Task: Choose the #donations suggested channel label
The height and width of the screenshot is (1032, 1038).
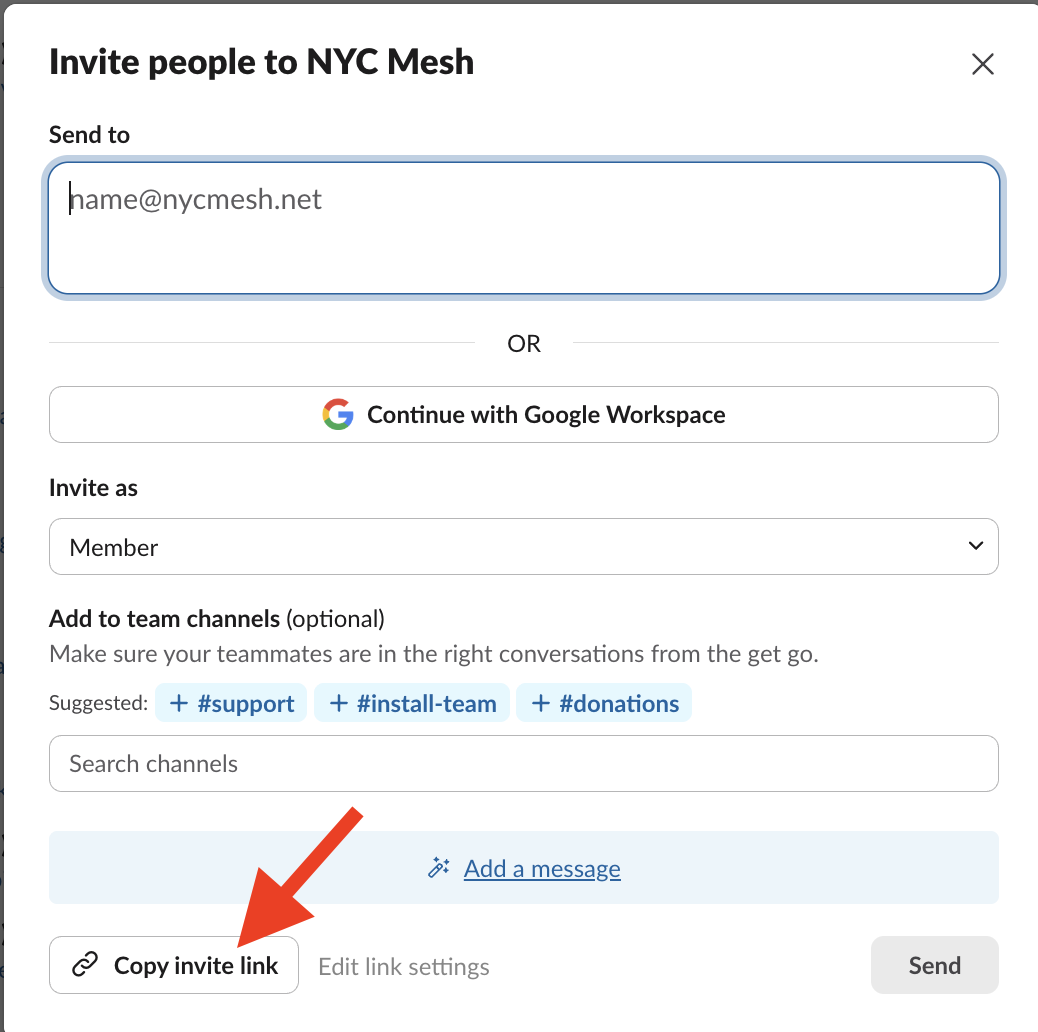Action: pos(619,703)
